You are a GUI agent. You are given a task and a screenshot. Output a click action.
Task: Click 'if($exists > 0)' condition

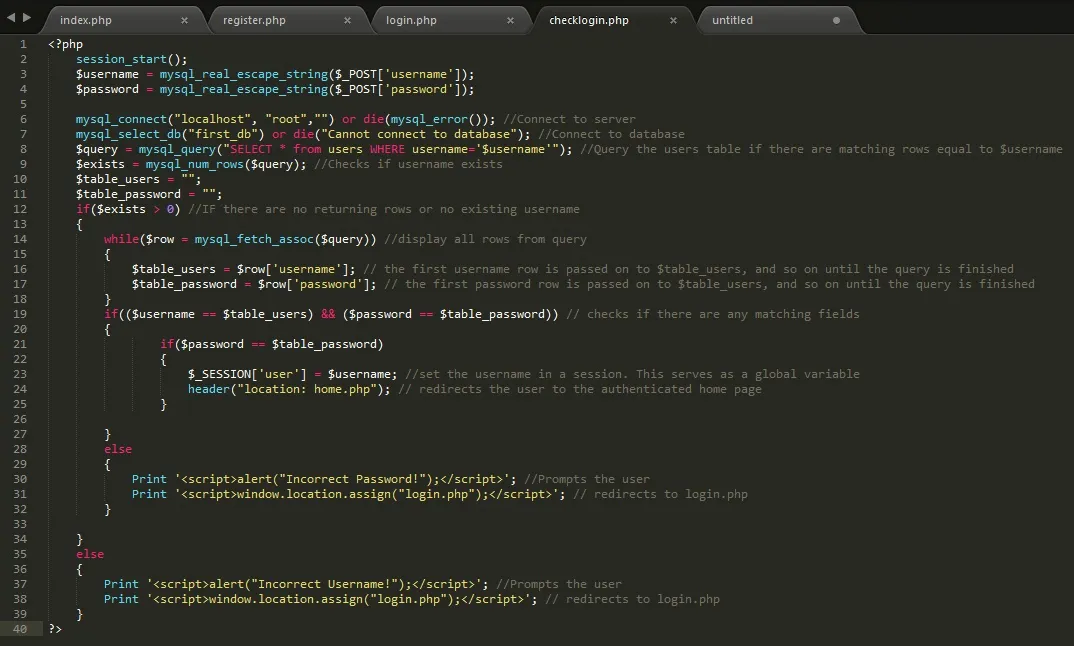click(128, 209)
